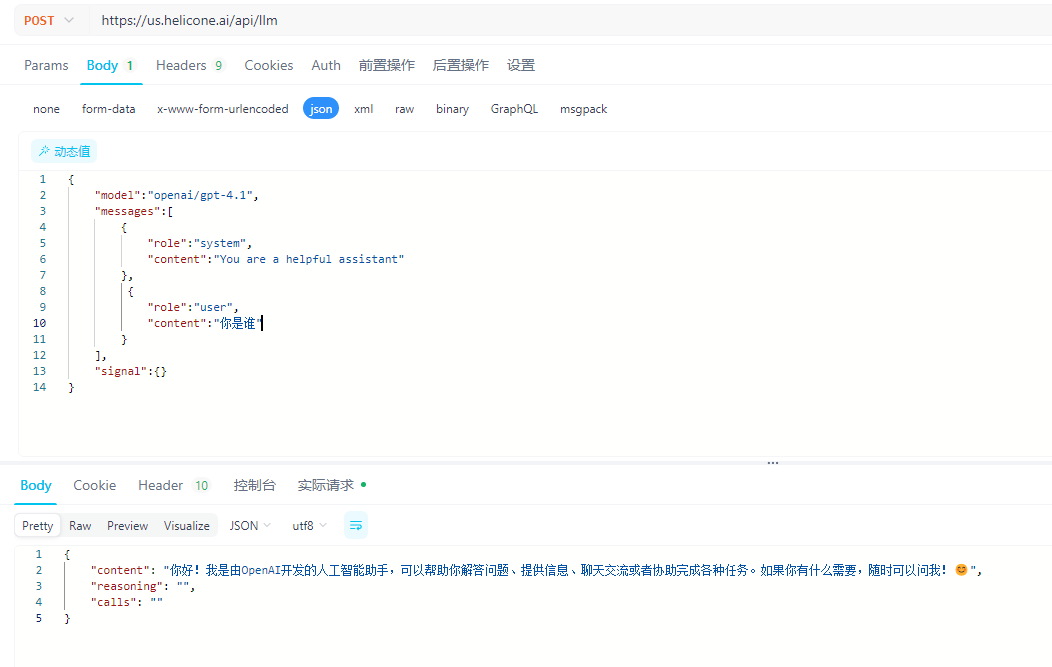Open the Cookies tab
Image resolution: width=1052 pixels, height=667 pixels.
click(268, 65)
